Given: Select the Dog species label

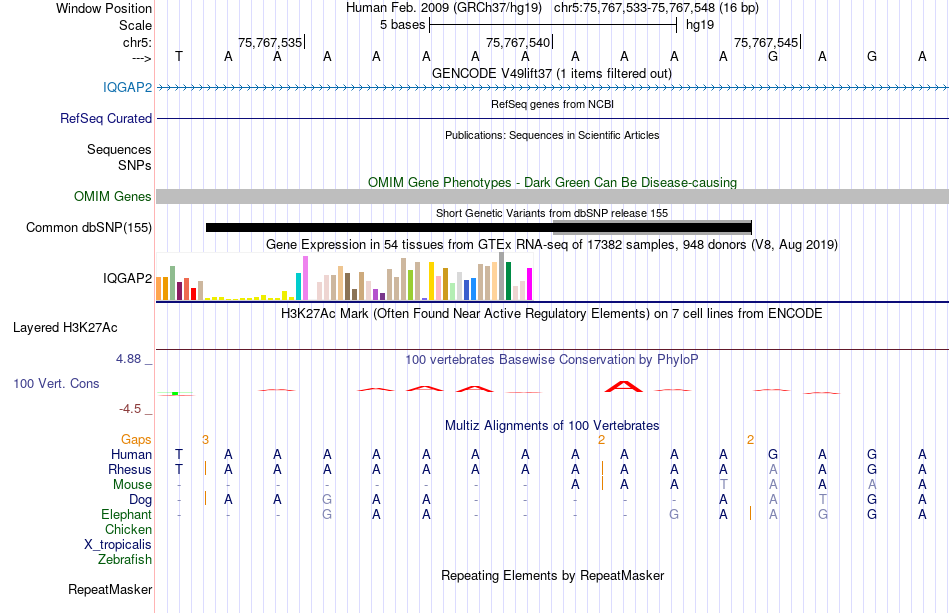Looking at the screenshot, I should 140,499.
